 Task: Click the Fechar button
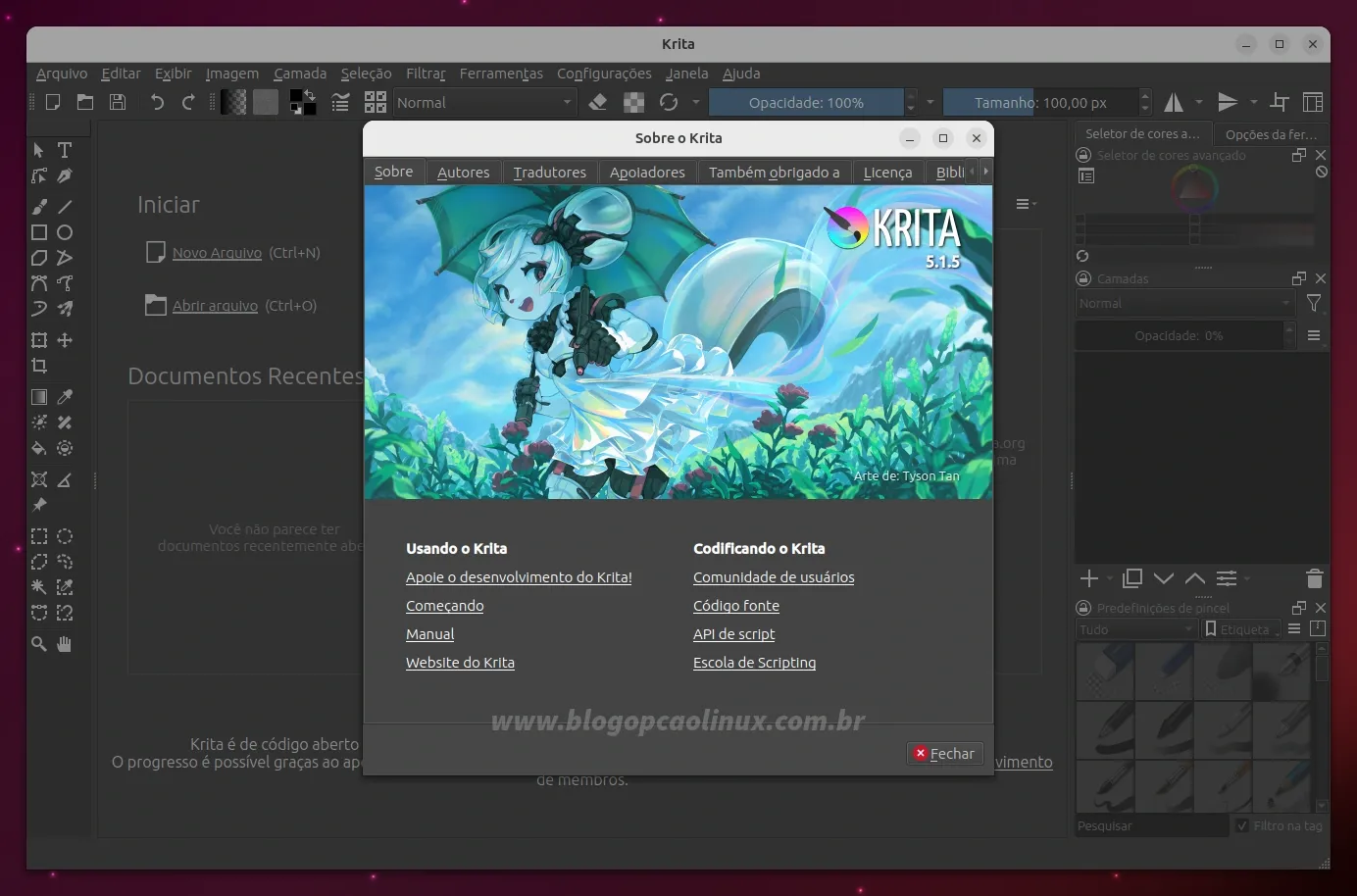pyautogui.click(x=945, y=753)
